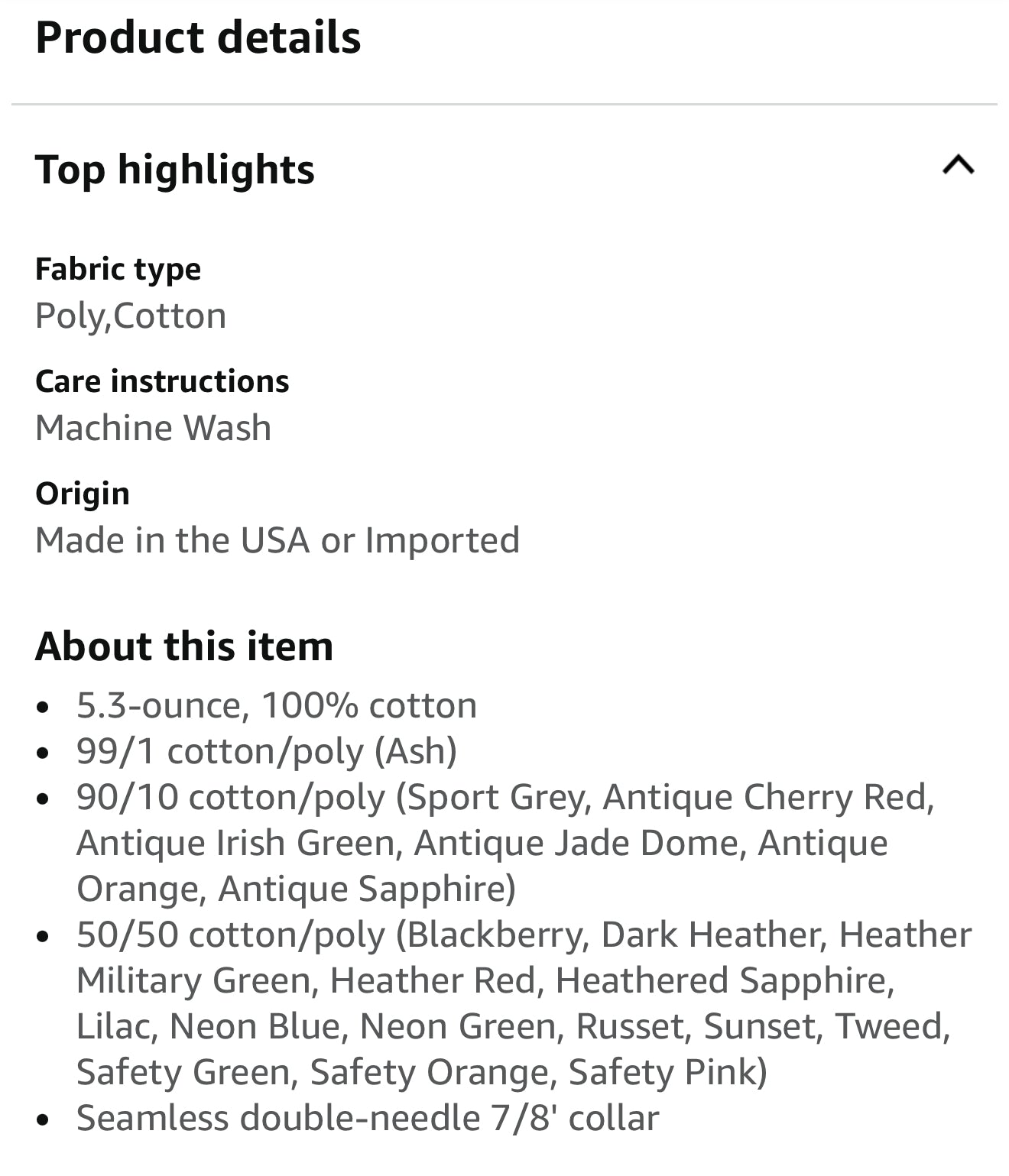This screenshot has height=1176, width=1009.
Task: Collapse the Top highlights chevron
Action: 959,165
